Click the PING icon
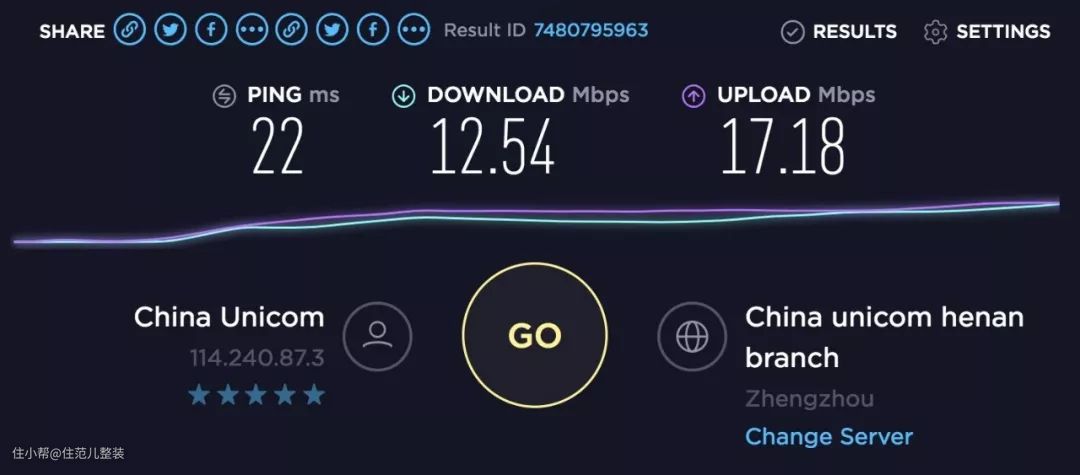 point(225,96)
